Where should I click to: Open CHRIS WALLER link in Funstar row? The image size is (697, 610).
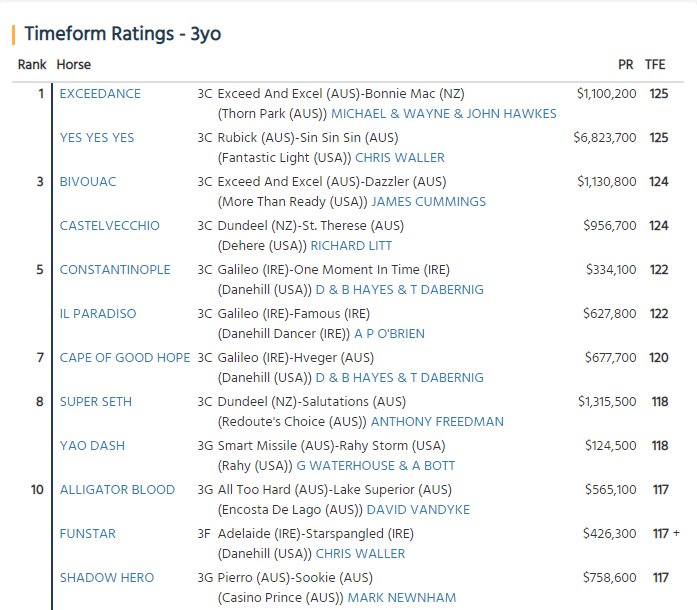click(x=361, y=554)
